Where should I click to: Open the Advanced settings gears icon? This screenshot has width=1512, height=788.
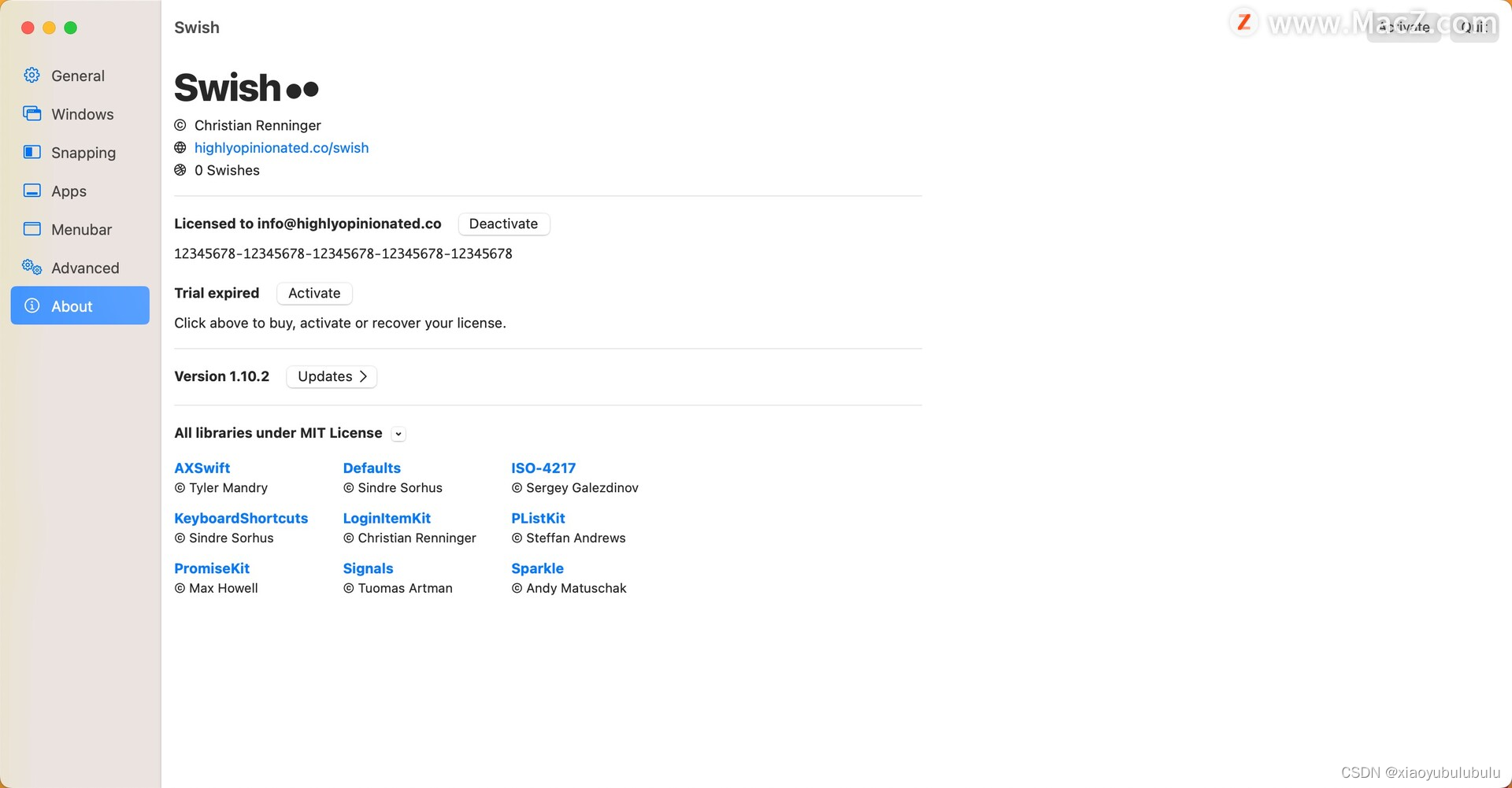pos(31,268)
